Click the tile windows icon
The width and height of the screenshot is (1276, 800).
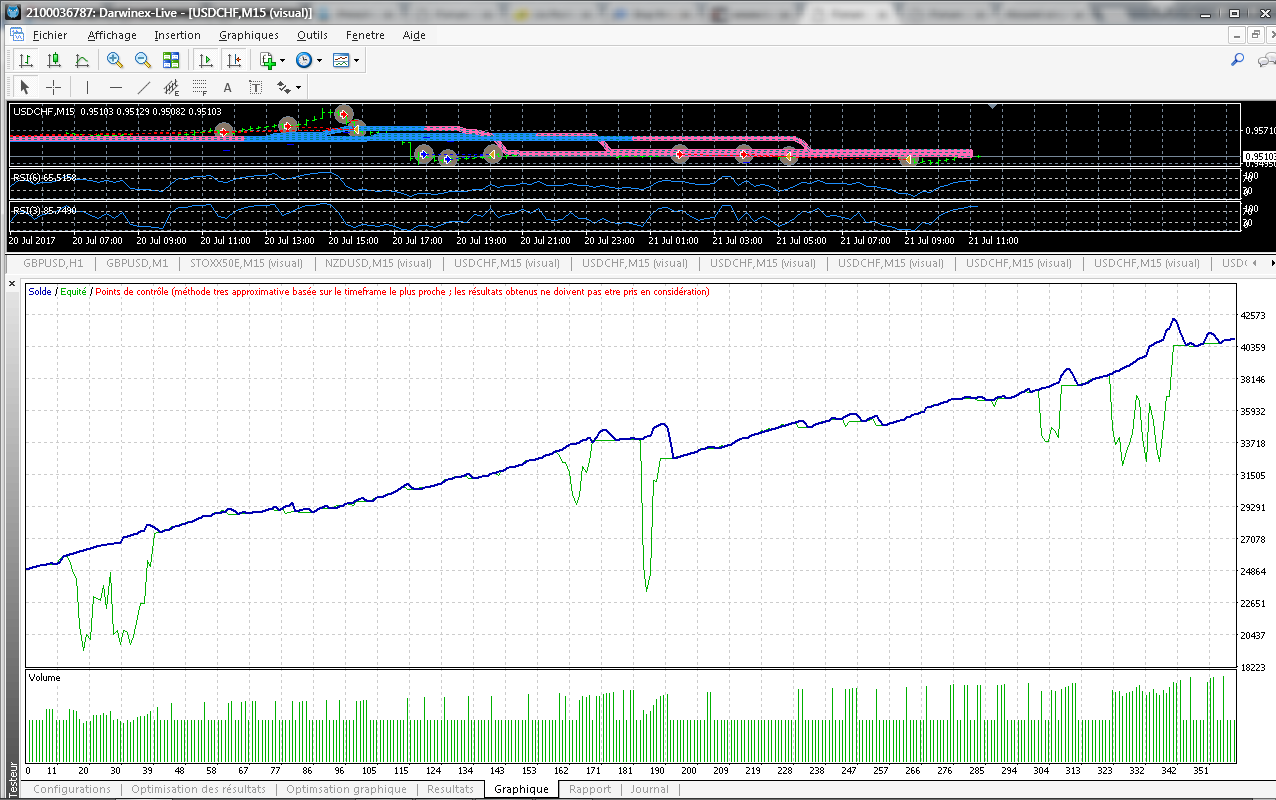point(171,60)
